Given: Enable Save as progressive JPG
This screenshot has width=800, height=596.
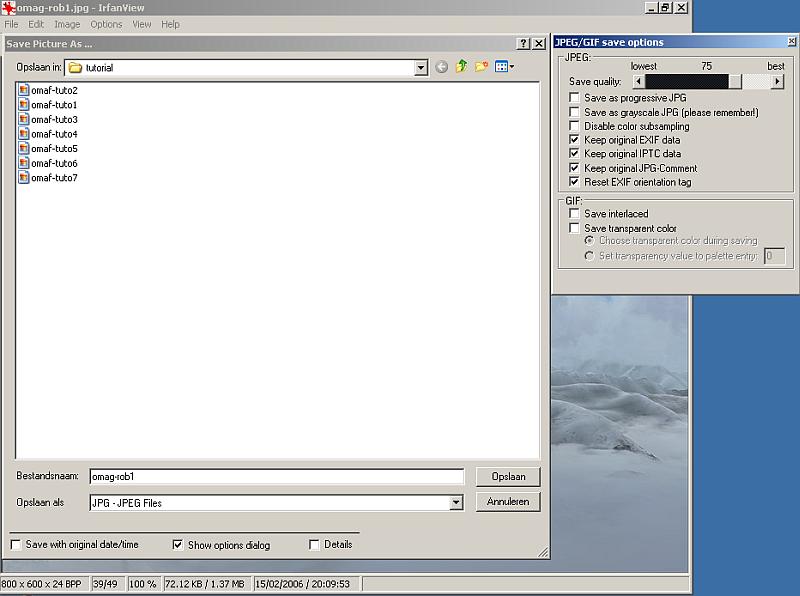Looking at the screenshot, I should (x=574, y=98).
